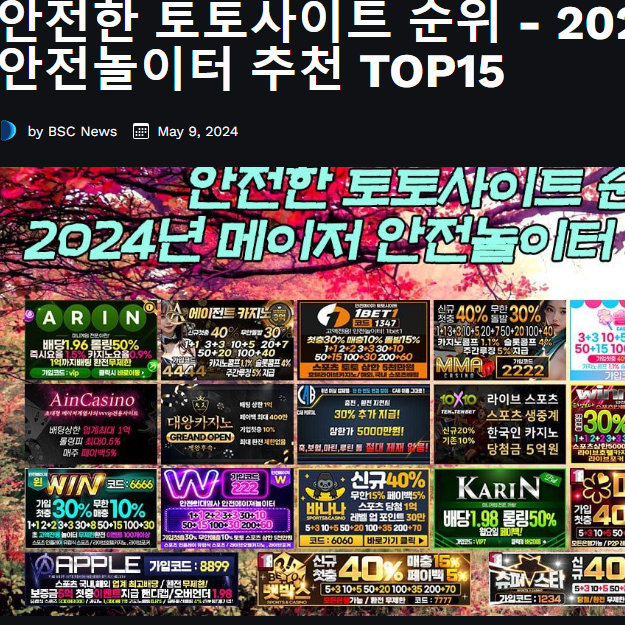Click the 1BET1 banner
This screenshot has width=625, height=625.
pos(363,340)
